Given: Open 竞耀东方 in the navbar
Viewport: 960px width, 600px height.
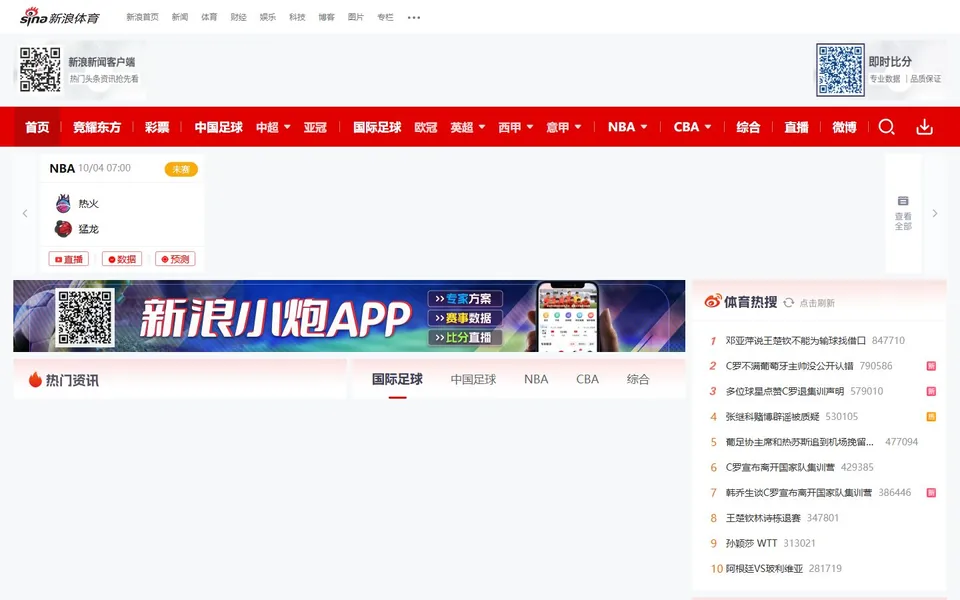Looking at the screenshot, I should point(97,127).
